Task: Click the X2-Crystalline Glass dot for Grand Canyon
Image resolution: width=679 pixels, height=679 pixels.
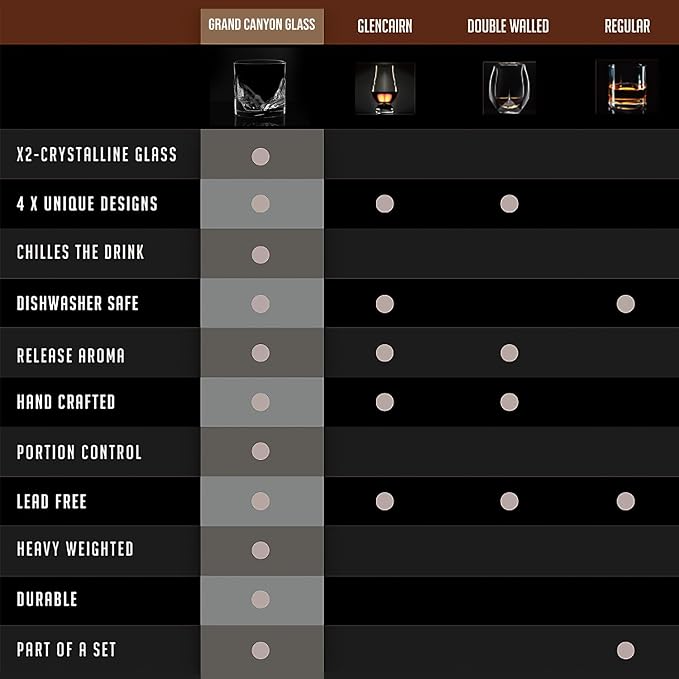Action: pos(261,156)
